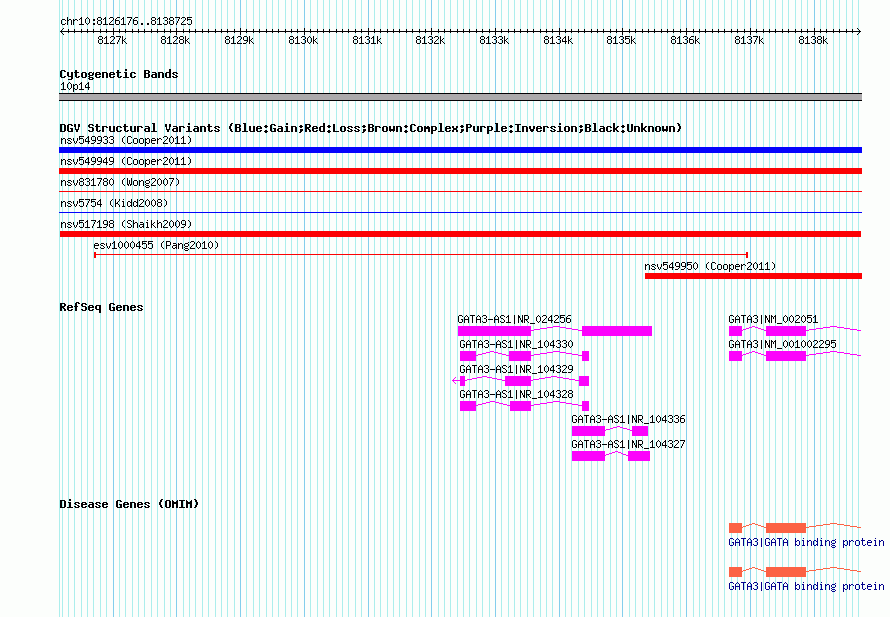Select the NR_024256 large right exon block
This screenshot has width=890, height=617.
point(617,331)
